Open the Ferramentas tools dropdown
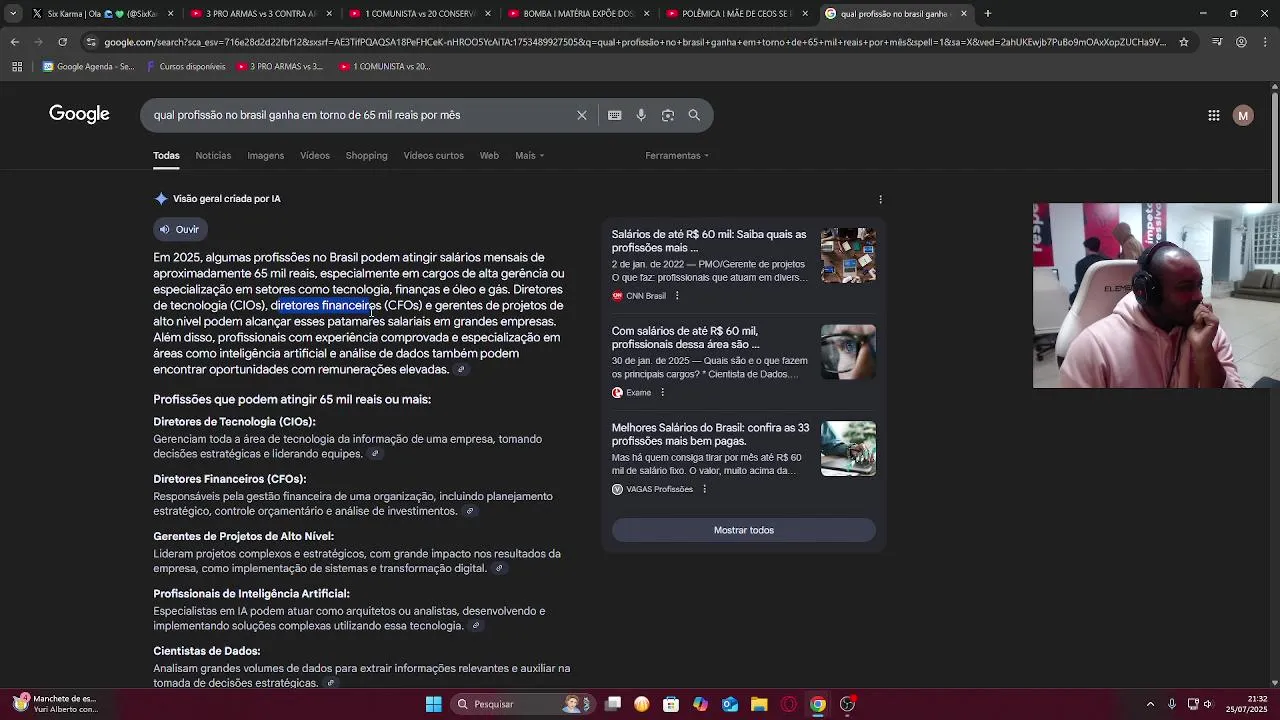This screenshot has height=720, width=1280. [x=677, y=156]
